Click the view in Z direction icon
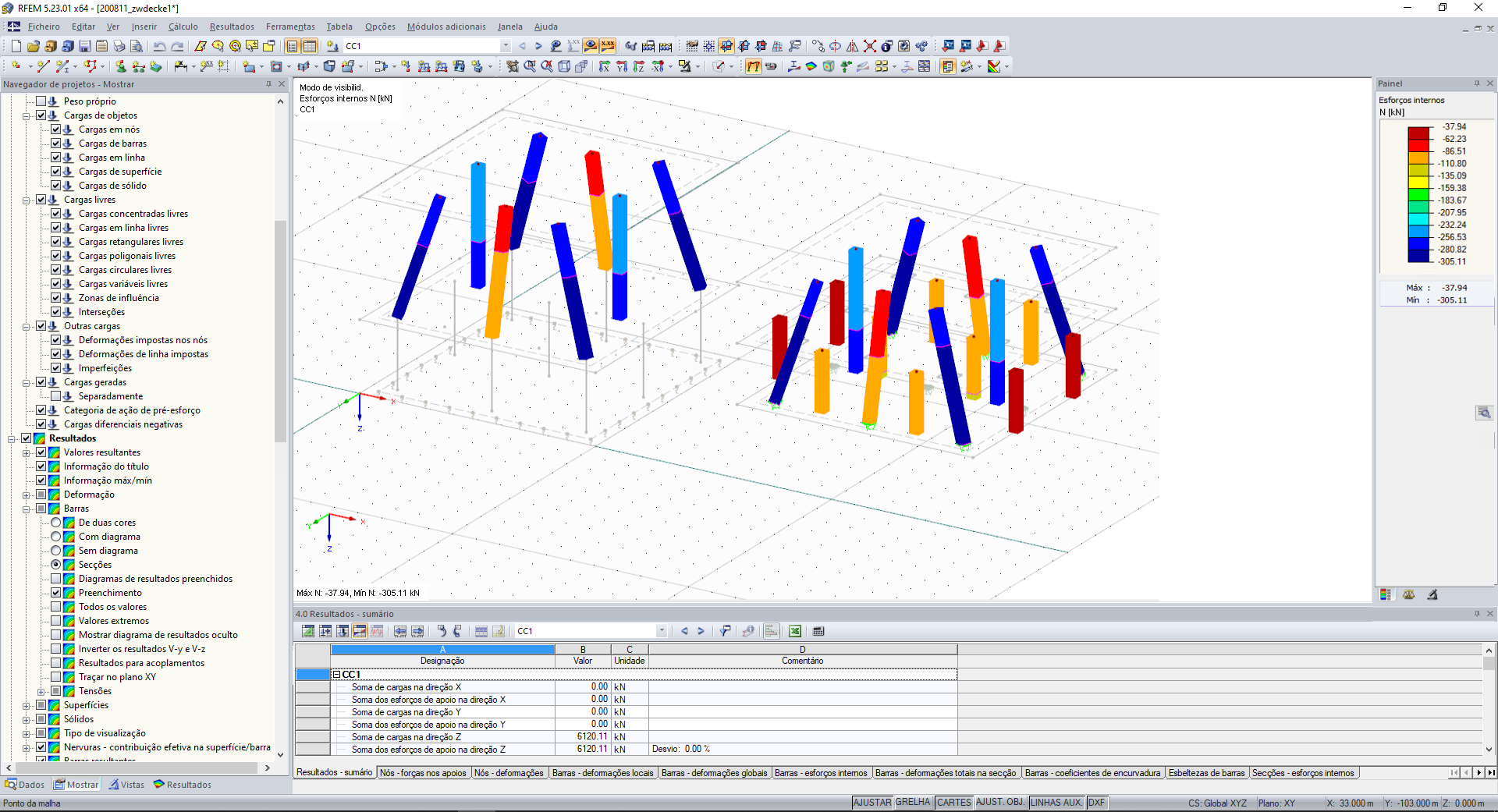Viewport: 1498px width, 812px height. [639, 66]
